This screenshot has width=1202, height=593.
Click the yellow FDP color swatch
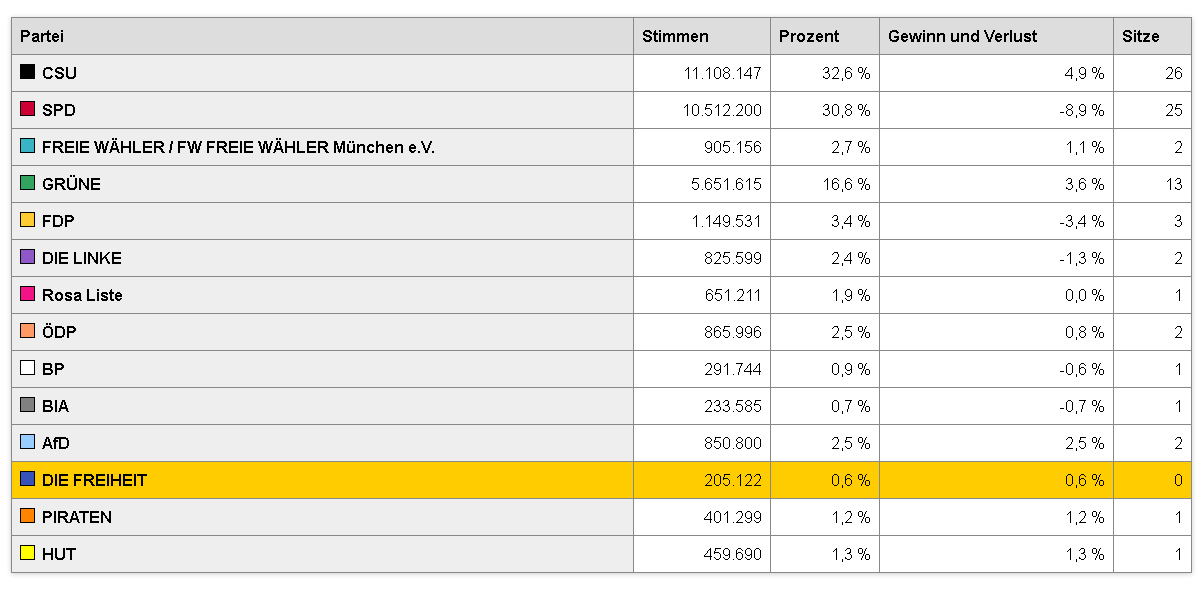click(28, 220)
